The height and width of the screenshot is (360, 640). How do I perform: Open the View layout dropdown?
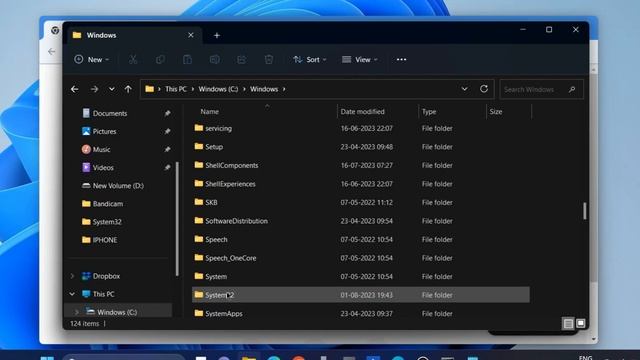tap(360, 60)
